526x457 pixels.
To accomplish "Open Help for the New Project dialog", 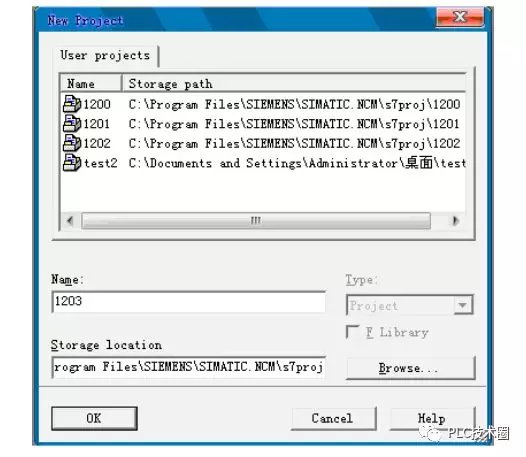I will [432, 418].
